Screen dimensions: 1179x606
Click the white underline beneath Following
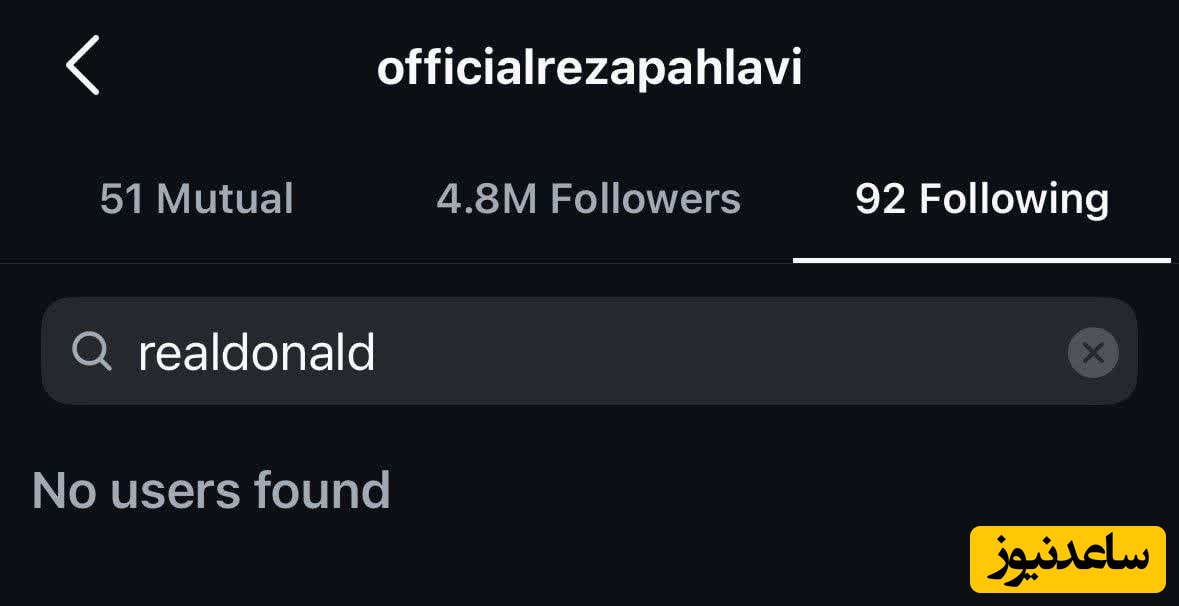pos(981,260)
